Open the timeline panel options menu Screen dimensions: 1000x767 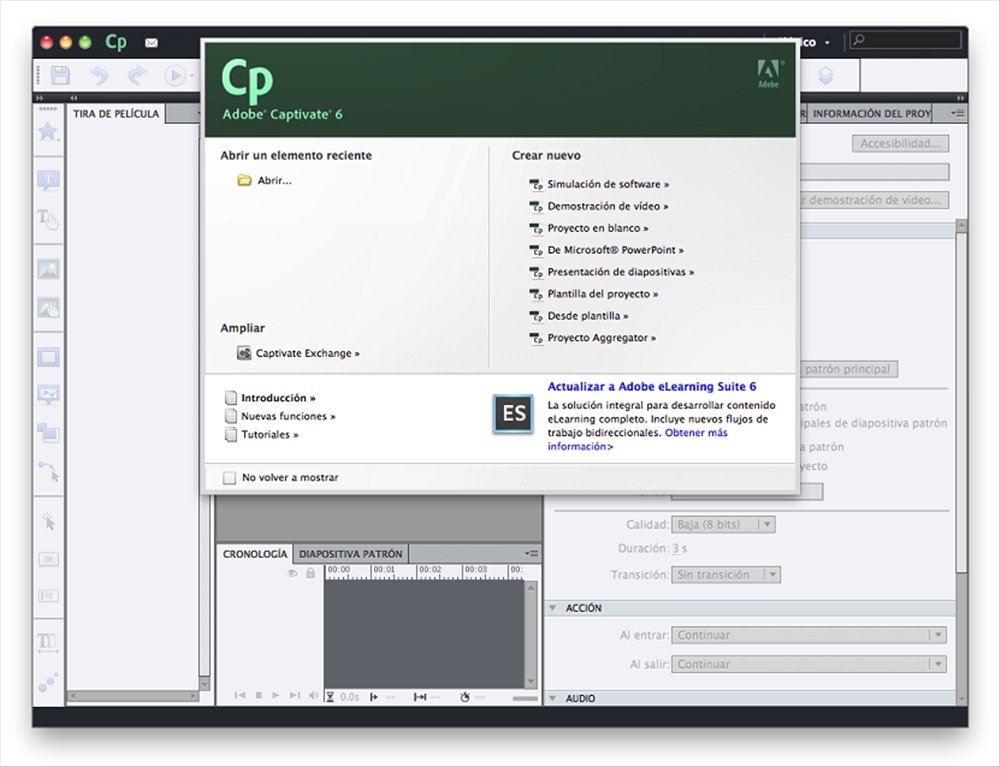(531, 553)
